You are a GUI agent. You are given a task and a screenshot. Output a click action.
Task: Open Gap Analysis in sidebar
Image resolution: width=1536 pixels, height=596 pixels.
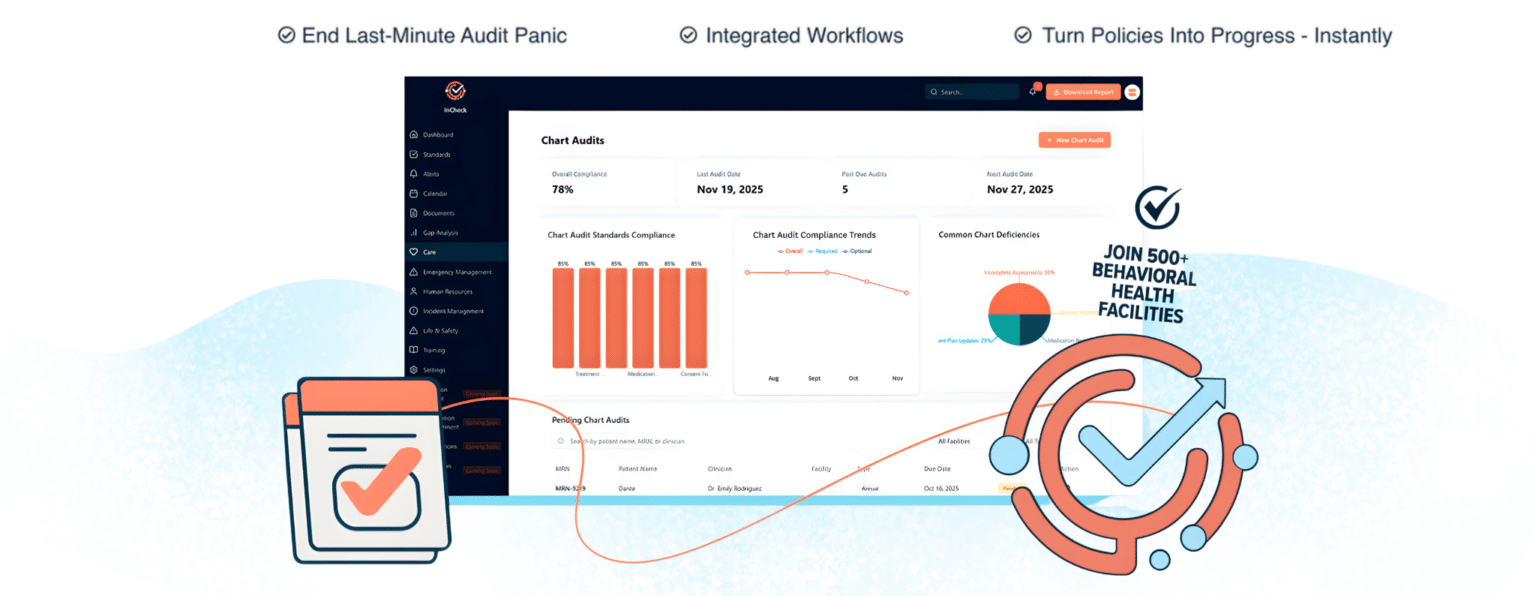pyautogui.click(x=434, y=233)
